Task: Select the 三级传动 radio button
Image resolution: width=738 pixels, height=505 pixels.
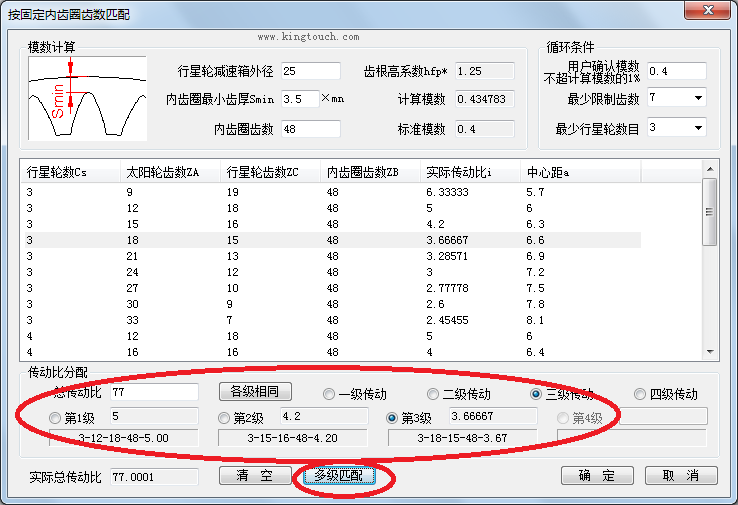Action: pos(536,394)
